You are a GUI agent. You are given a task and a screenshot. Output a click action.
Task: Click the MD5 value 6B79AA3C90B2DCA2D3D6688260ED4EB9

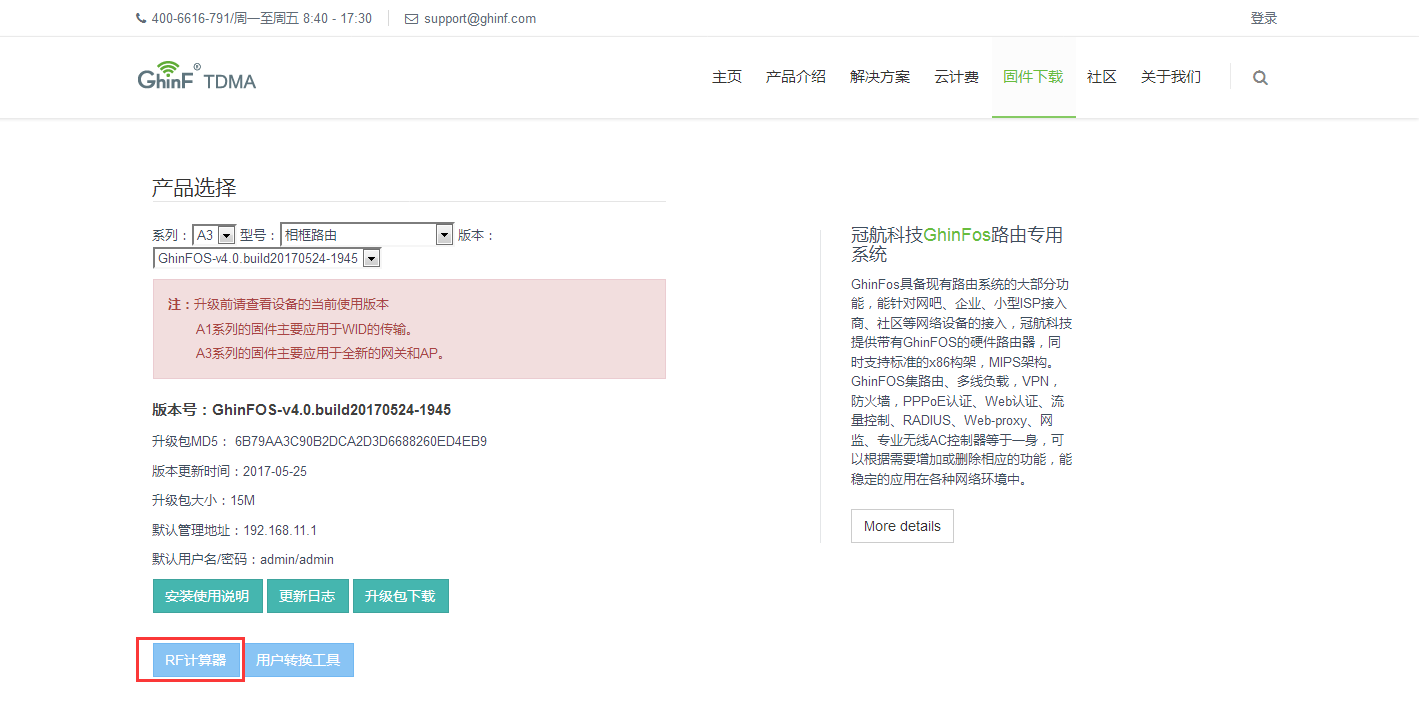[361, 441]
